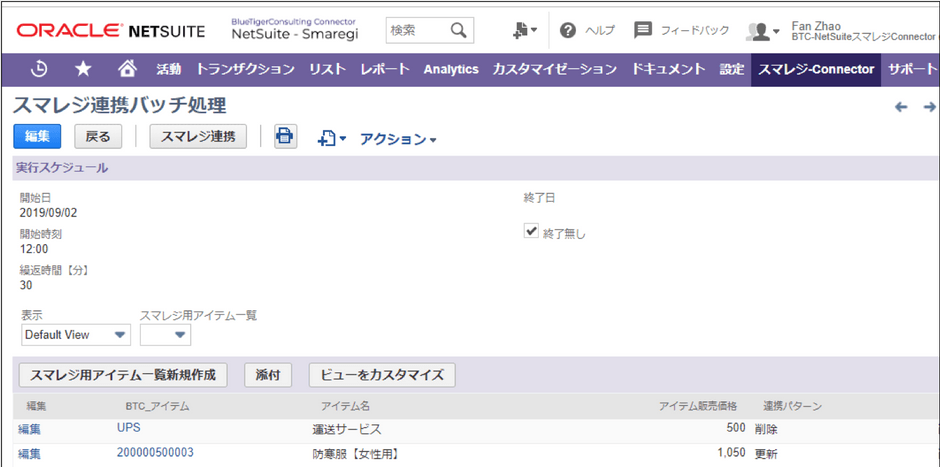This screenshot has height=467, width=940.
Task: Click the start time value 12:00
Action: (x=34, y=249)
